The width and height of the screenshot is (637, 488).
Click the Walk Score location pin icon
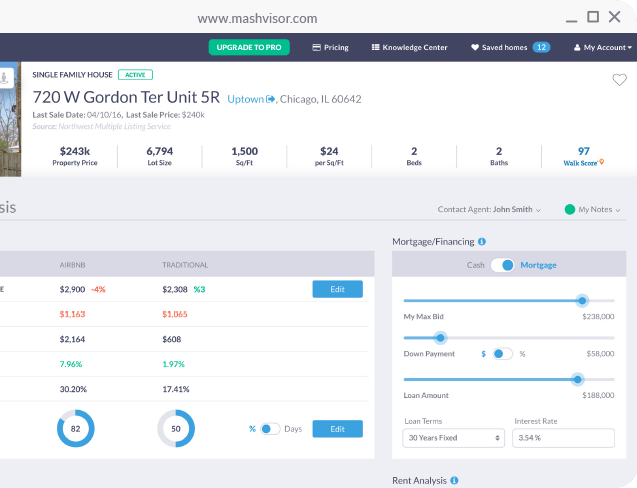602,162
